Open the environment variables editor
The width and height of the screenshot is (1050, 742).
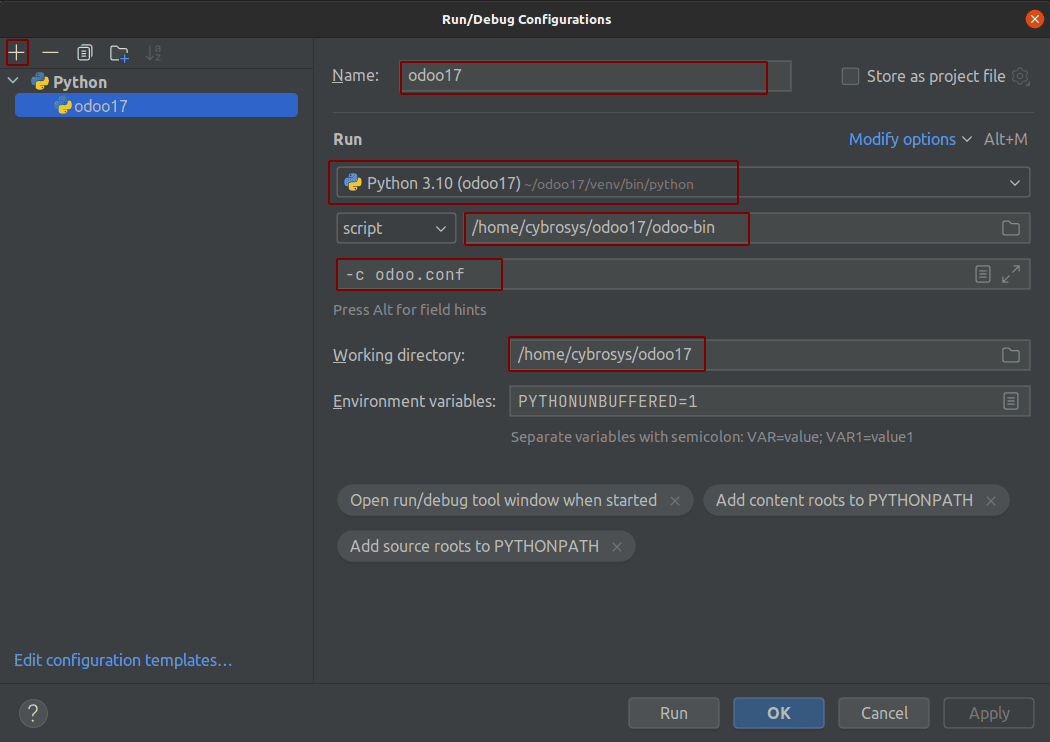(1012, 400)
